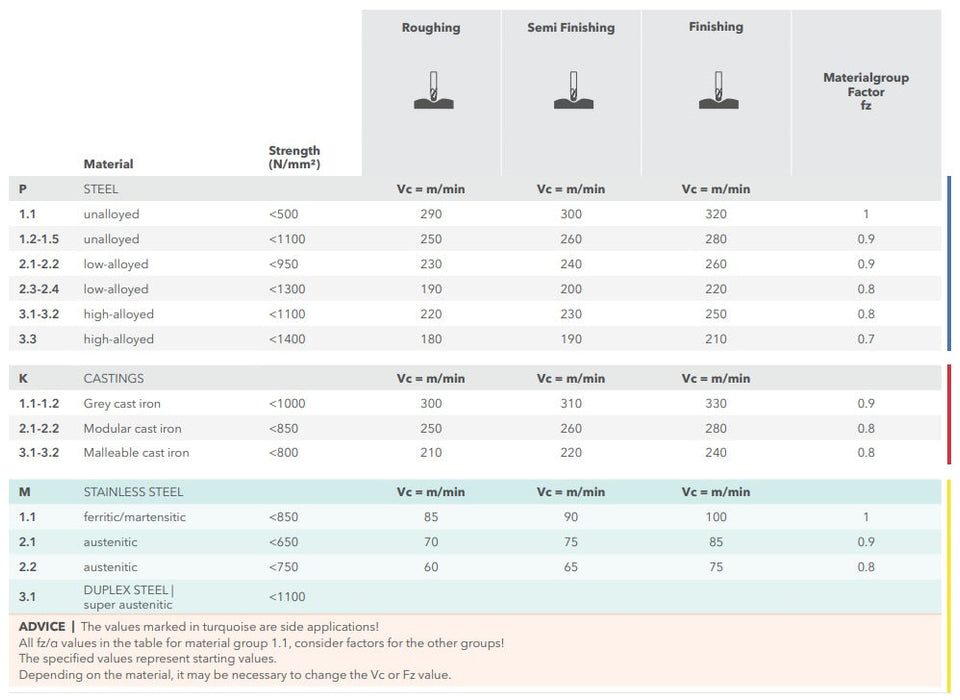
Task: Click the Malleable cast iron label
Action: tap(136, 453)
